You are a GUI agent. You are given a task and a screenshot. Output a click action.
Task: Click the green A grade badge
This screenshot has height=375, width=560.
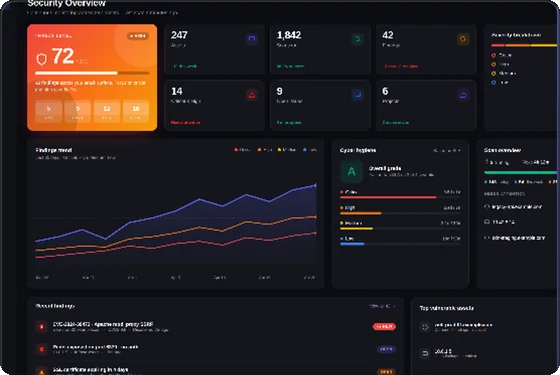(x=351, y=171)
